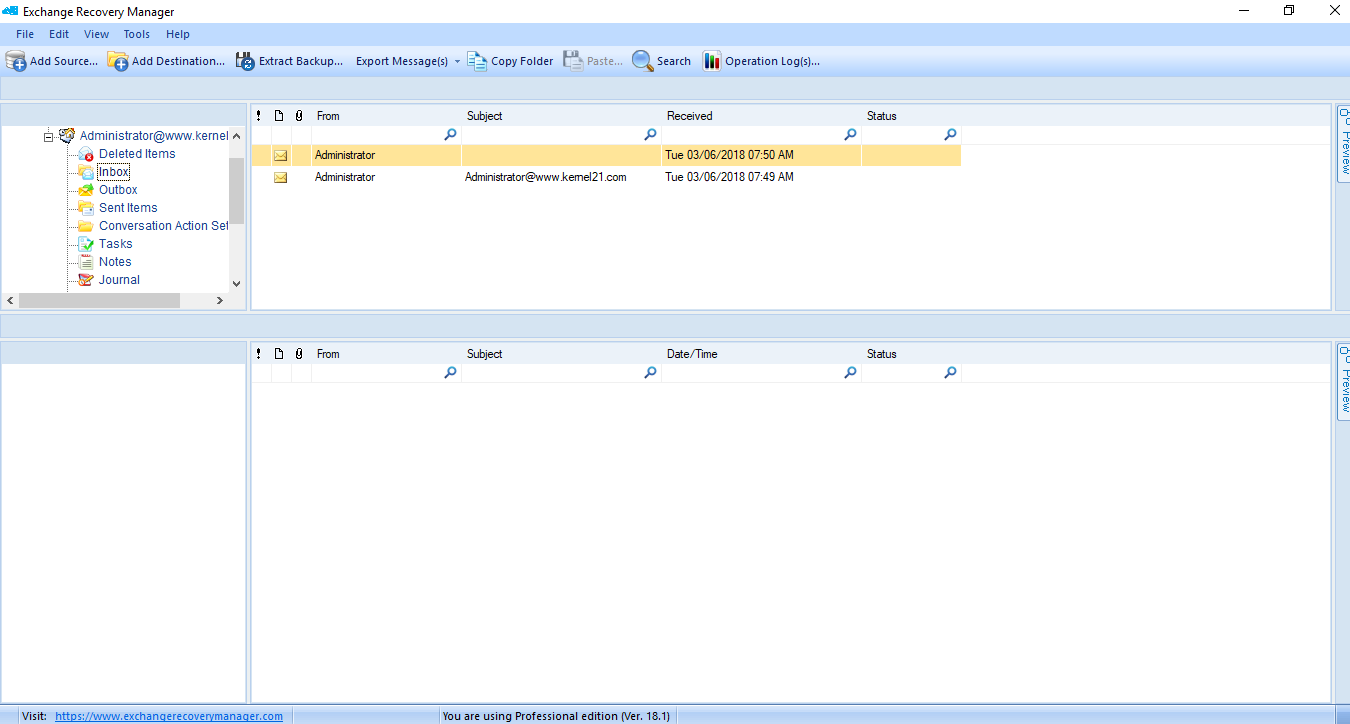Image resolution: width=1350 pixels, height=724 pixels.
Task: Click tree scroll right arrow
Action: point(221,300)
